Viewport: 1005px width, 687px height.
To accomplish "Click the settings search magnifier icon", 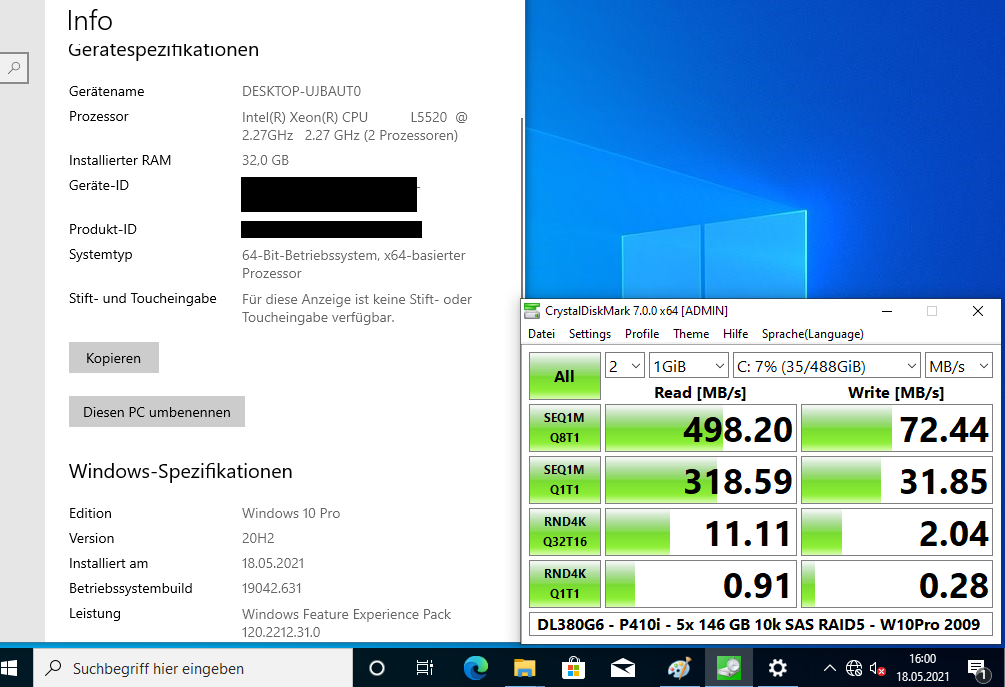I will (14, 67).
